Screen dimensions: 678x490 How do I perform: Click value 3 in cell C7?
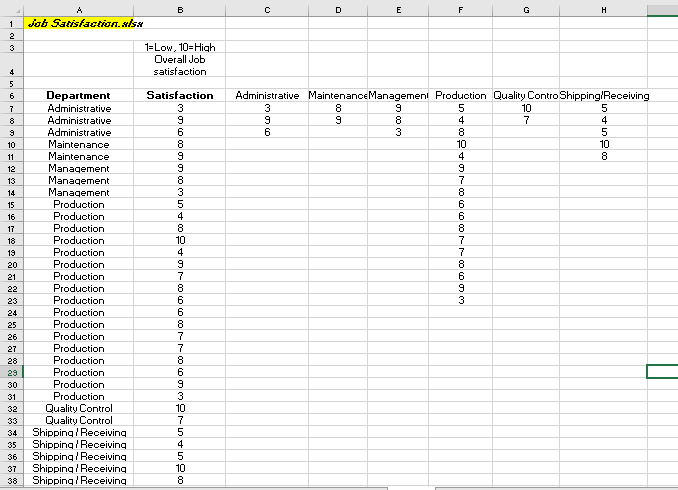[267, 108]
